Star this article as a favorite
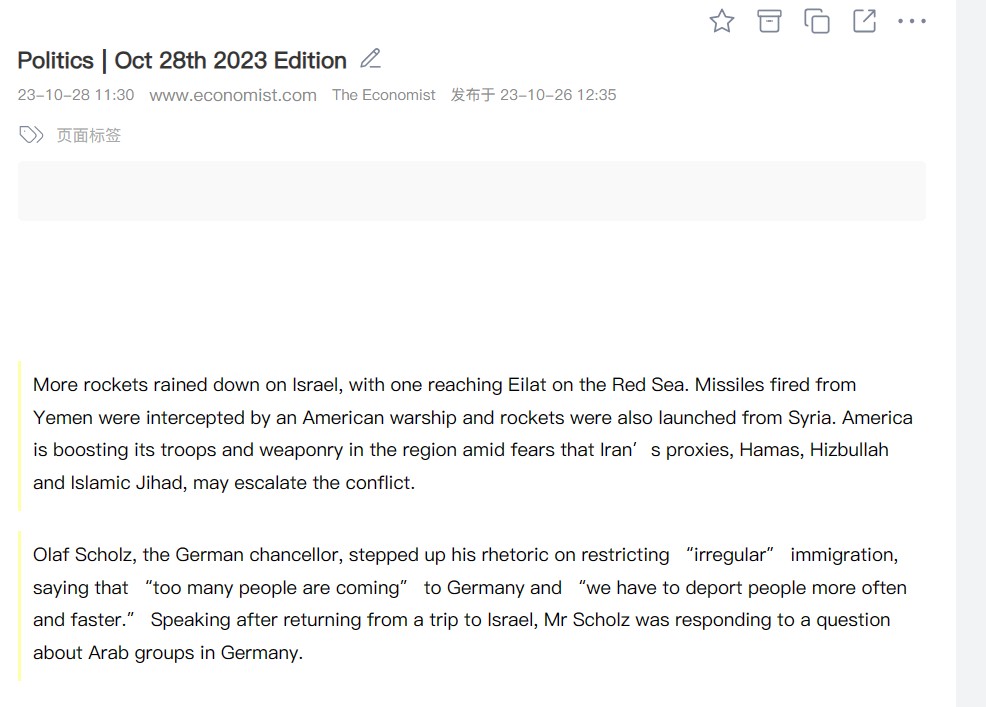The height and width of the screenshot is (707, 986). pyautogui.click(x=721, y=21)
